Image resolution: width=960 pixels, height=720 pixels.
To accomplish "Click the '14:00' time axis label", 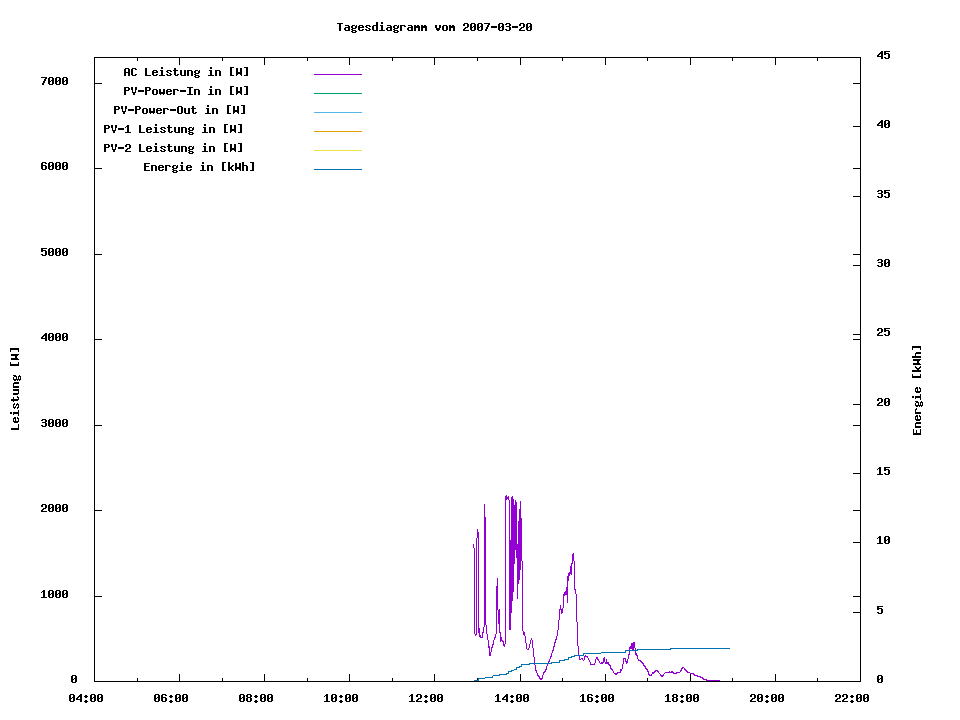I will coord(512,699).
